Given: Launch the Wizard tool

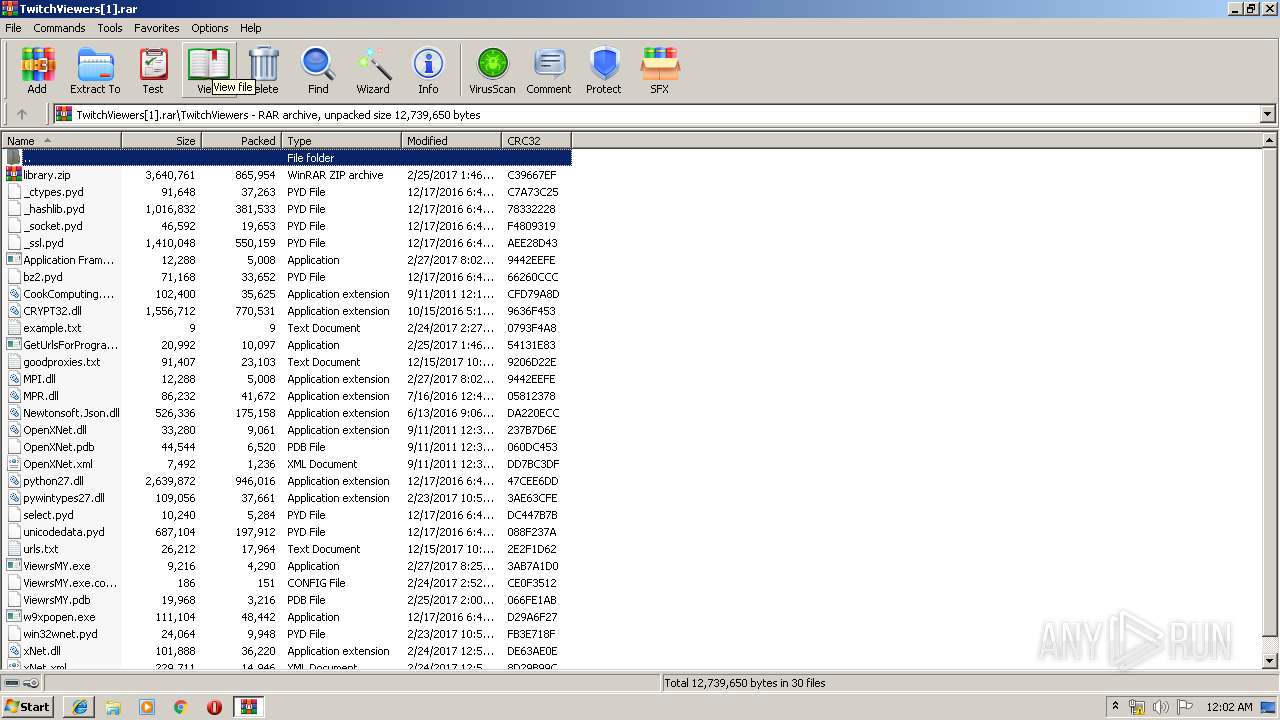Looking at the screenshot, I should click(x=373, y=70).
